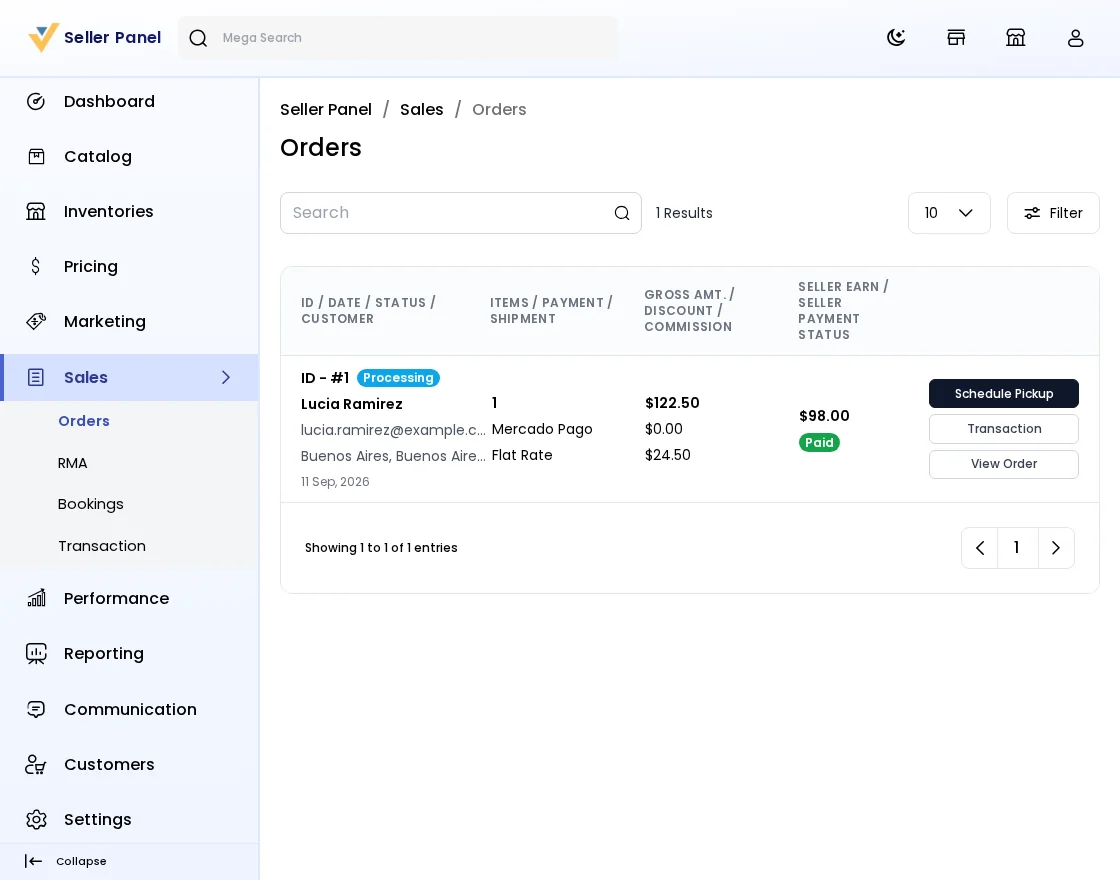Viewport: 1120px width, 880px height.
Task: Click the Processing status badge
Action: (398, 378)
